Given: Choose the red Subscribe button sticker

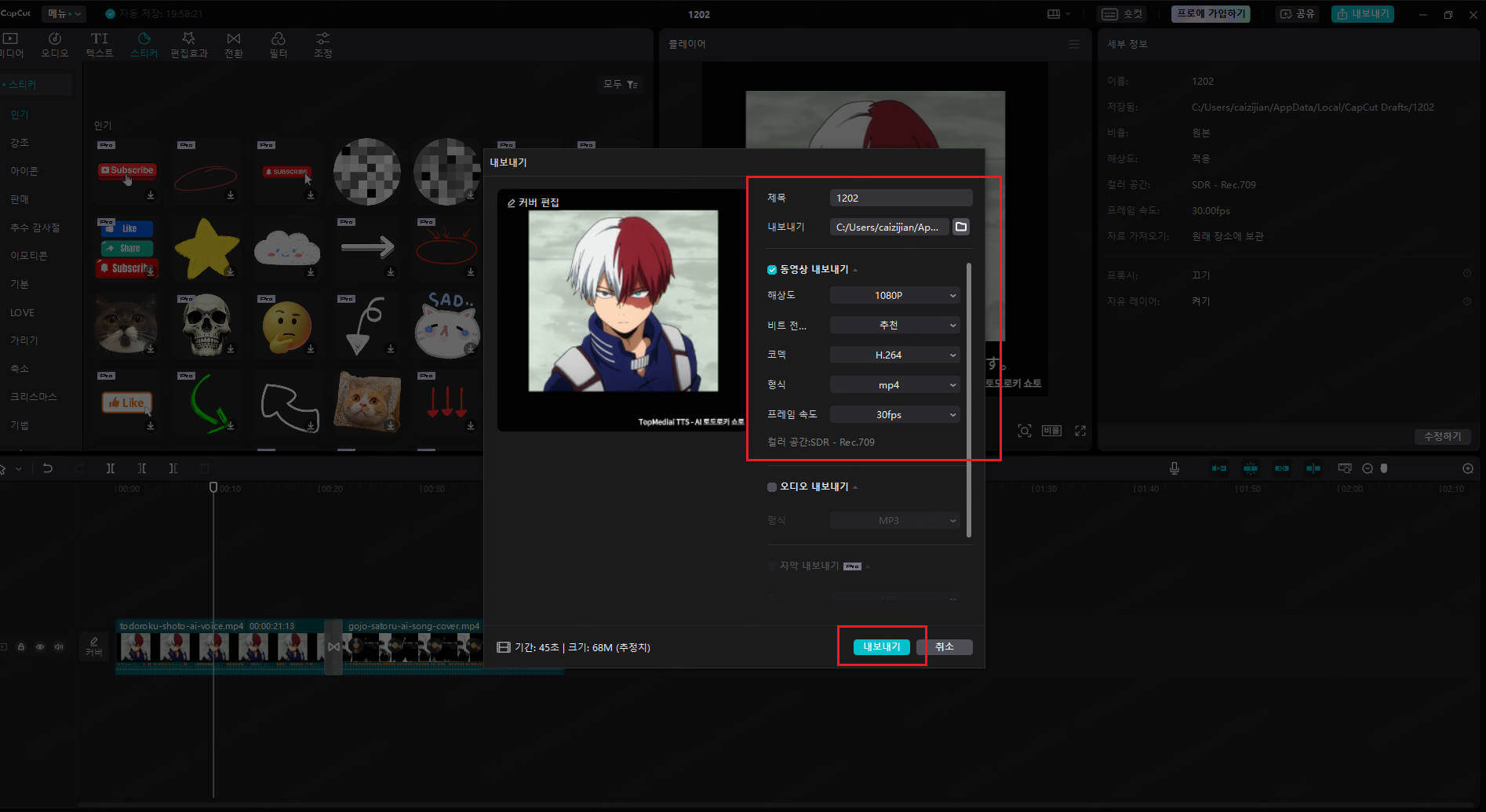Looking at the screenshot, I should [x=127, y=172].
